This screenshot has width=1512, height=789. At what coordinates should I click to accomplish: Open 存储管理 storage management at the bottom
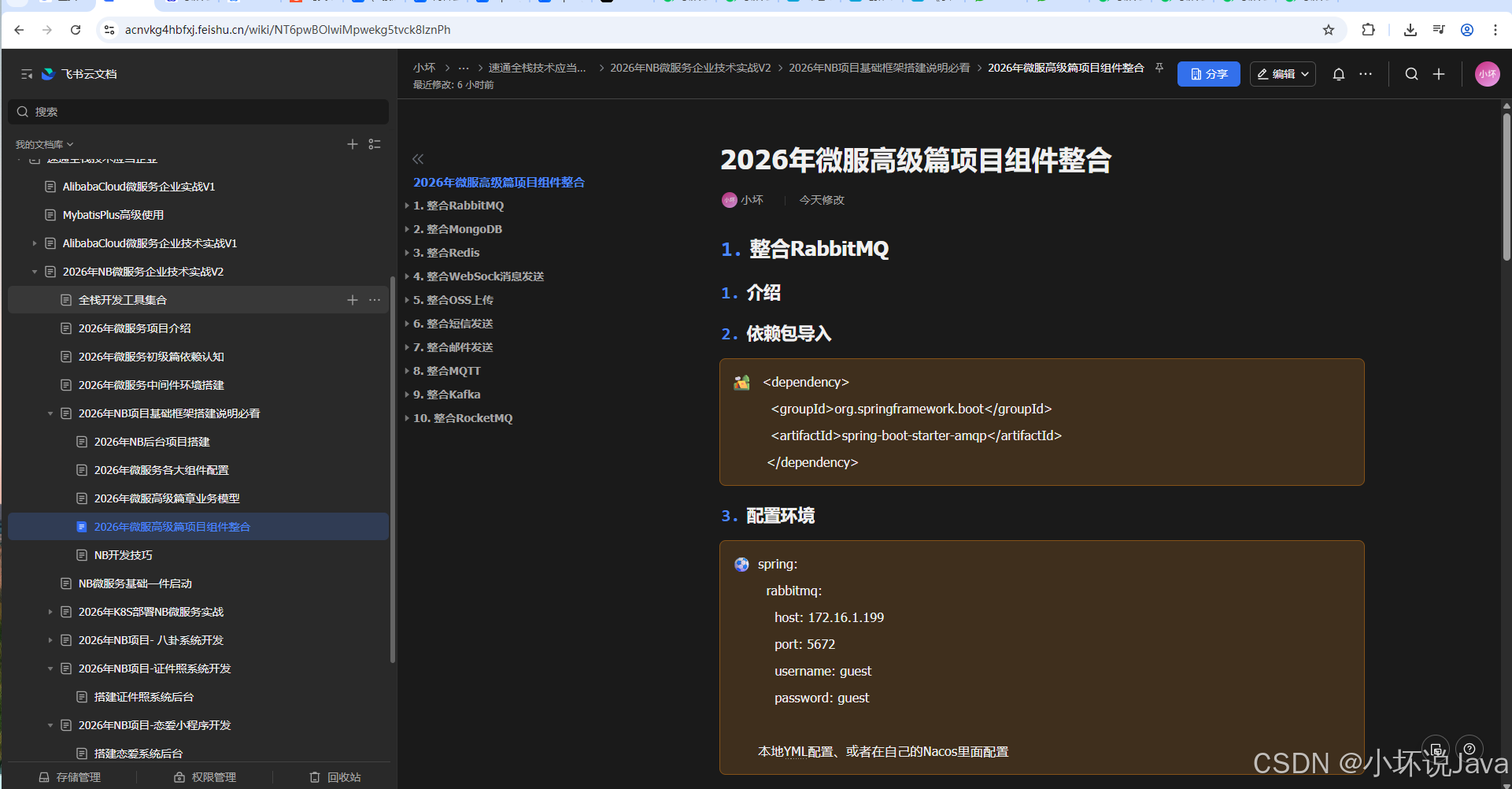click(x=70, y=776)
